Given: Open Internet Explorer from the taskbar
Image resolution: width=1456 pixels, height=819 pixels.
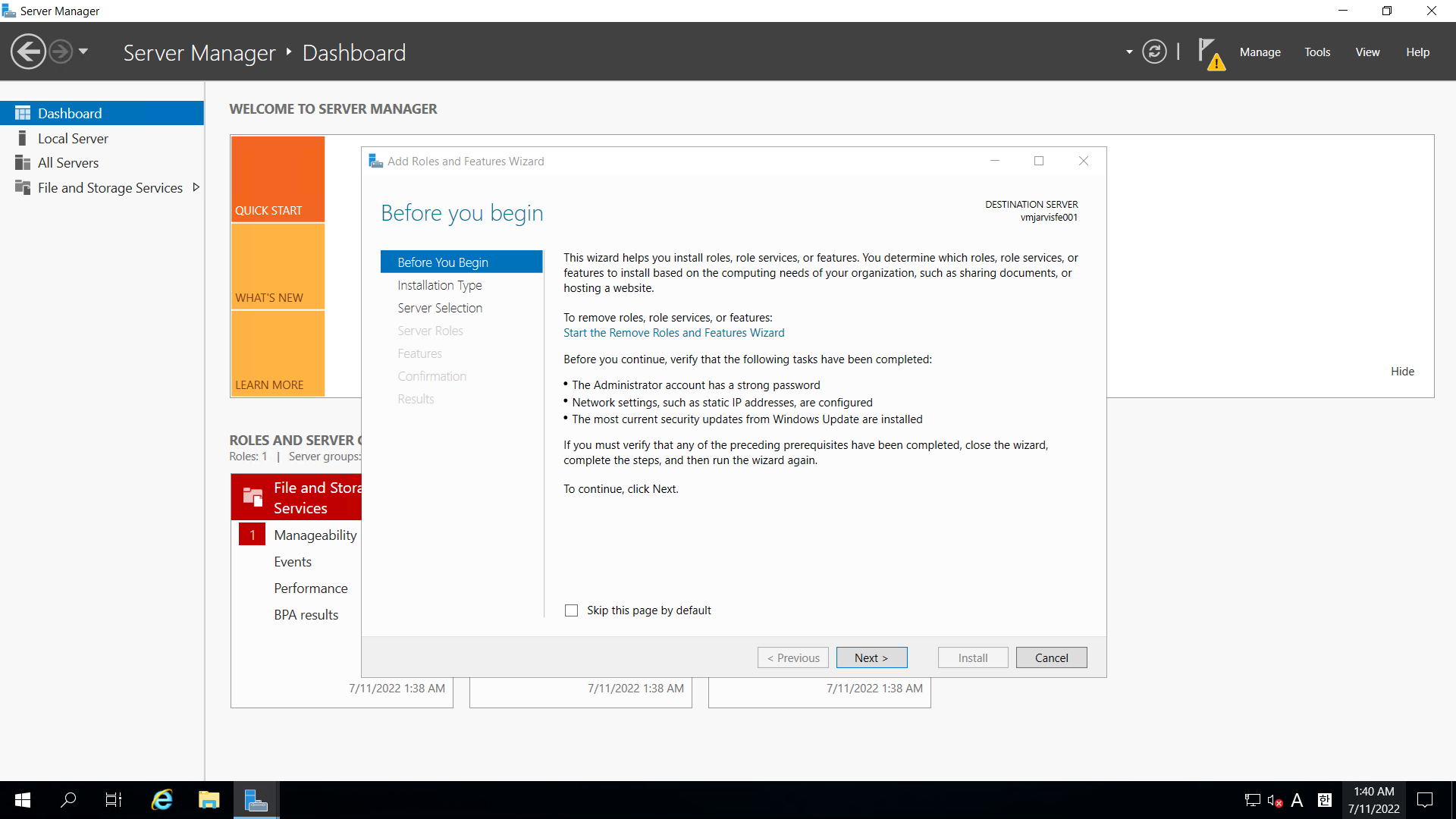Looking at the screenshot, I should (162, 800).
